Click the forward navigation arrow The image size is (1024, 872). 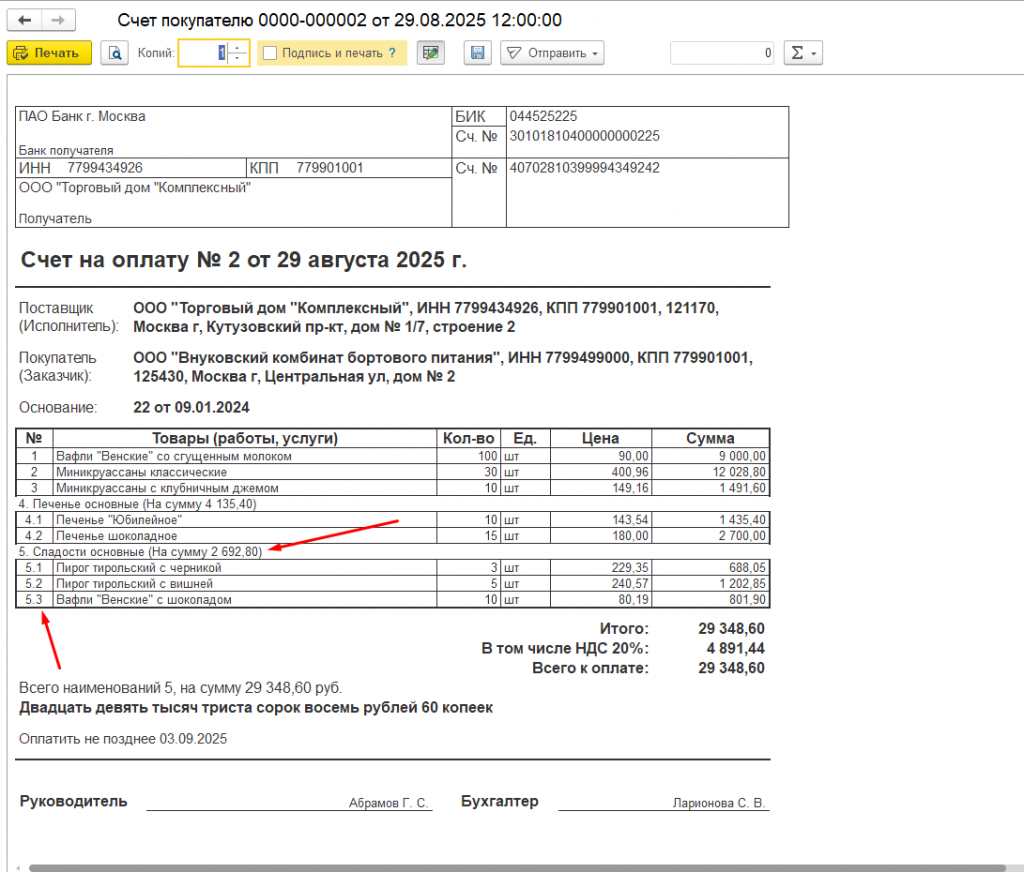click(x=58, y=20)
